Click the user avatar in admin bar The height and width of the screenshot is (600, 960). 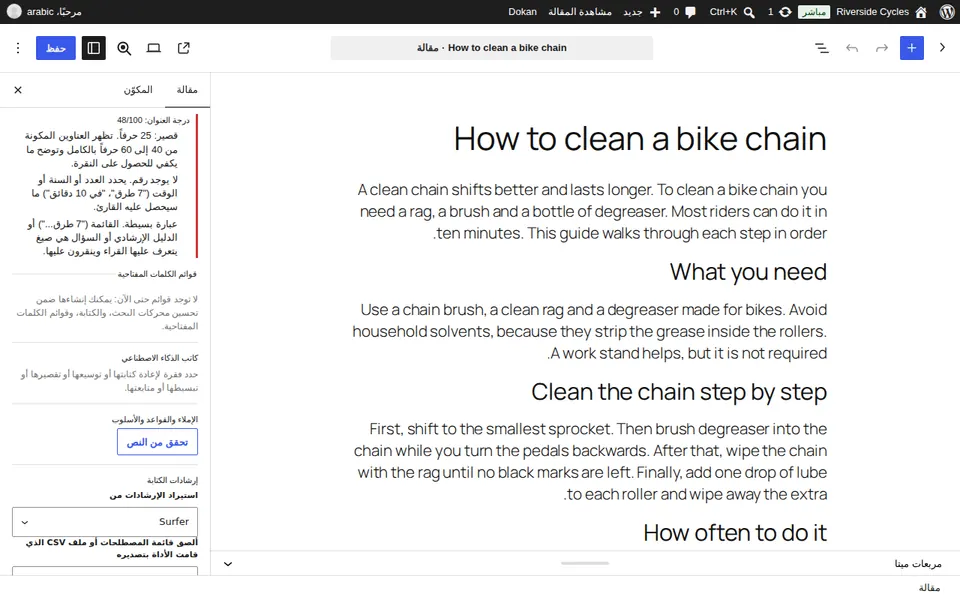click(13, 12)
